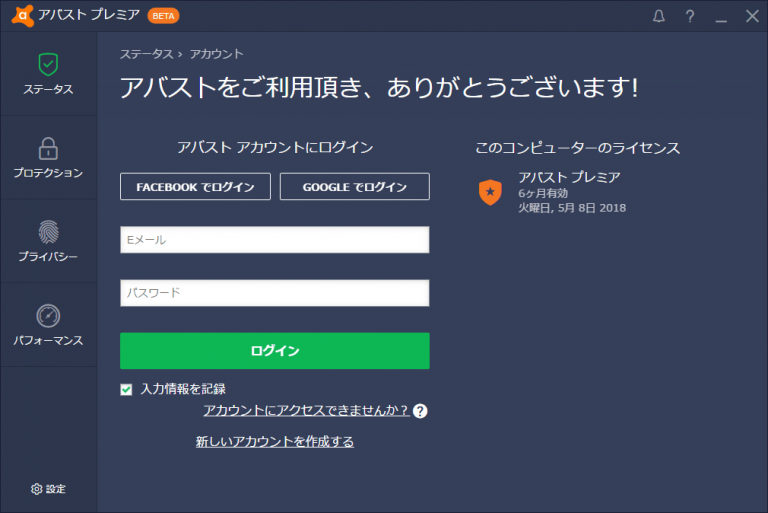Screen dimensions: 768x513
Task: Click 6ヶ月有効 license validity text
Action: [543, 193]
